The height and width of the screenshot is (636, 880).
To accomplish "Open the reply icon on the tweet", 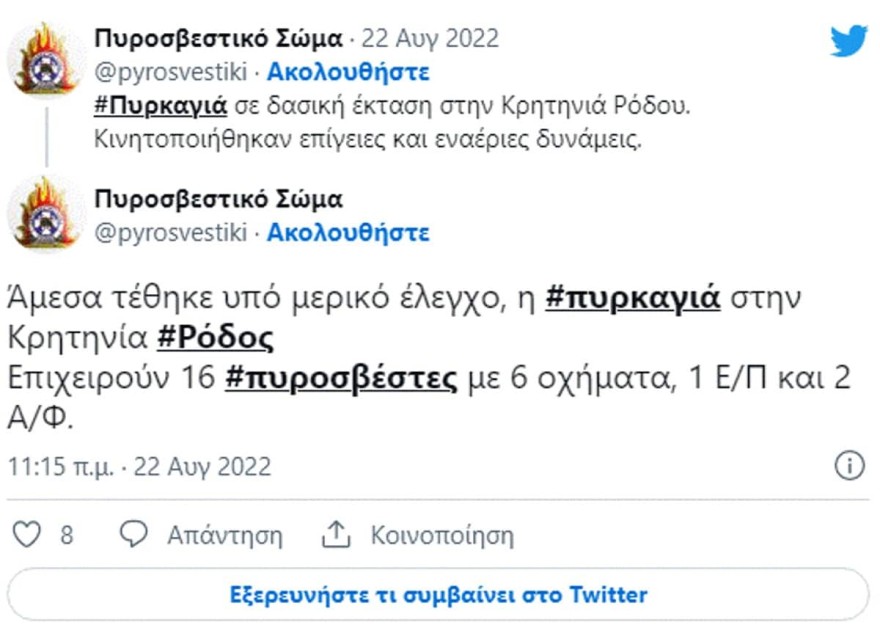I will pos(131,535).
